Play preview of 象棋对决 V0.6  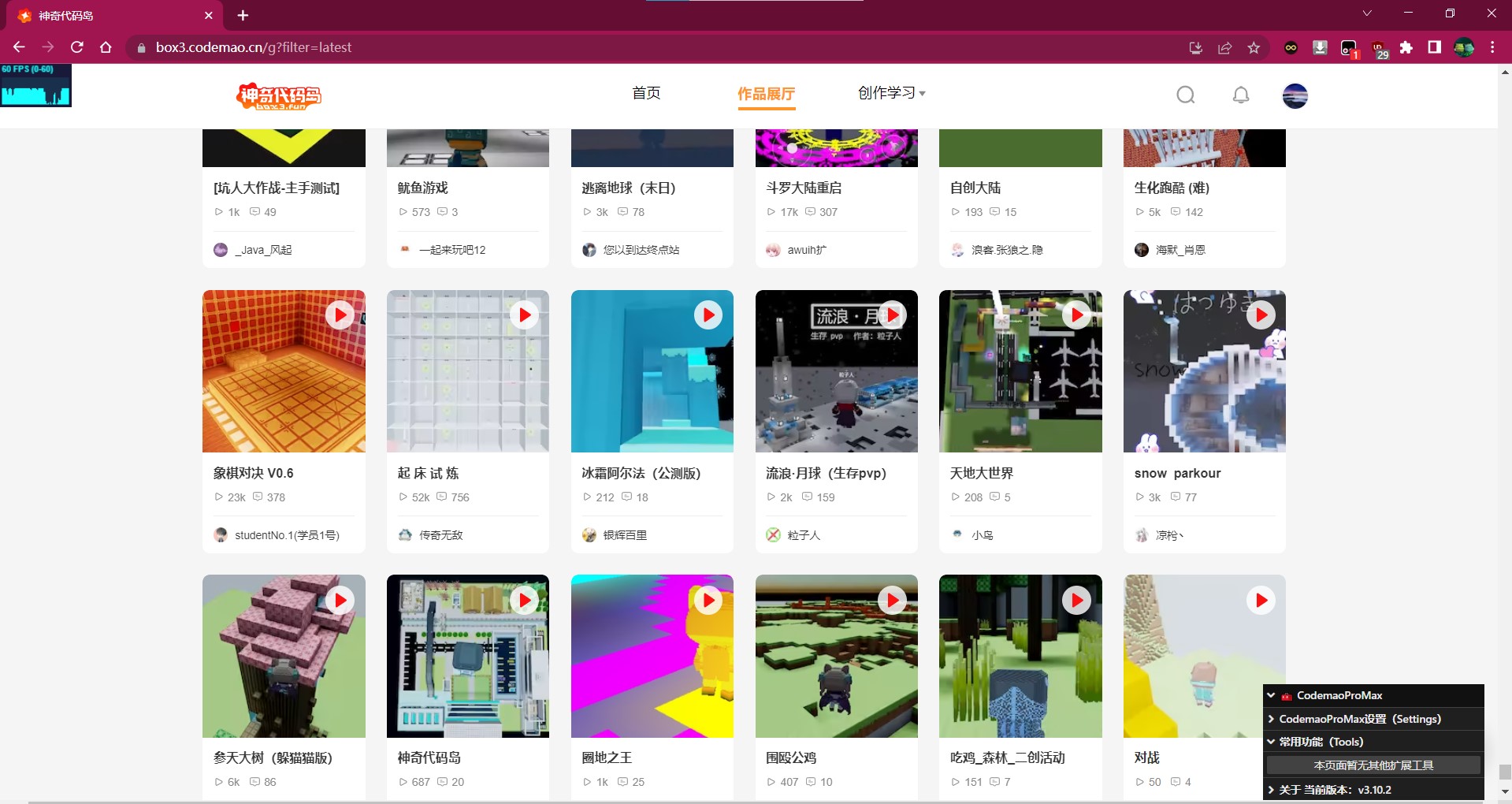click(x=340, y=315)
